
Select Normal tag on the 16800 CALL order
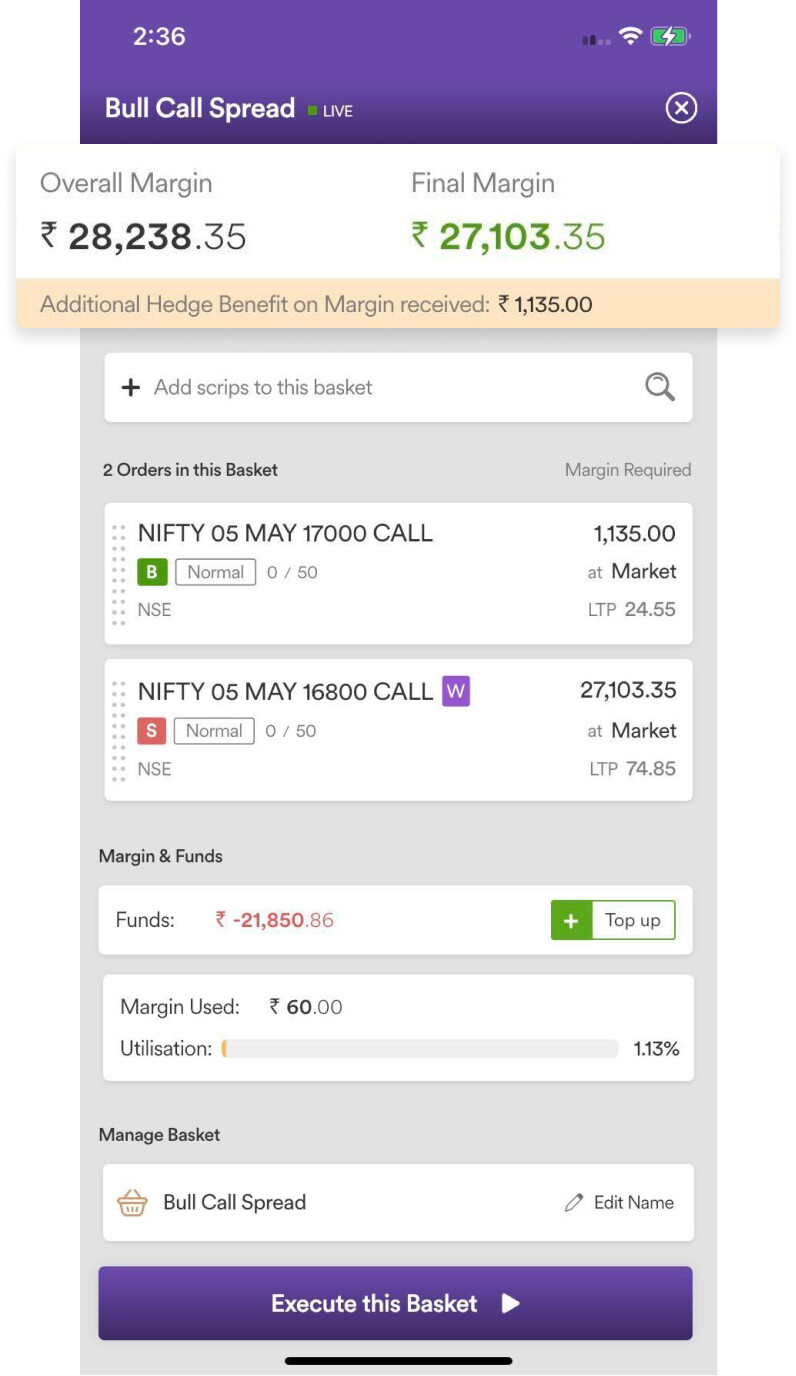tap(214, 731)
